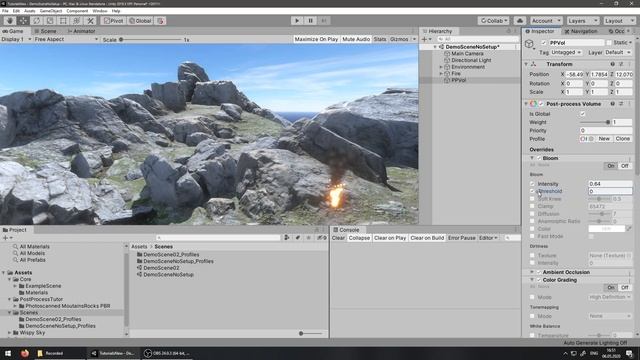Select the Move tool

(x=23, y=21)
